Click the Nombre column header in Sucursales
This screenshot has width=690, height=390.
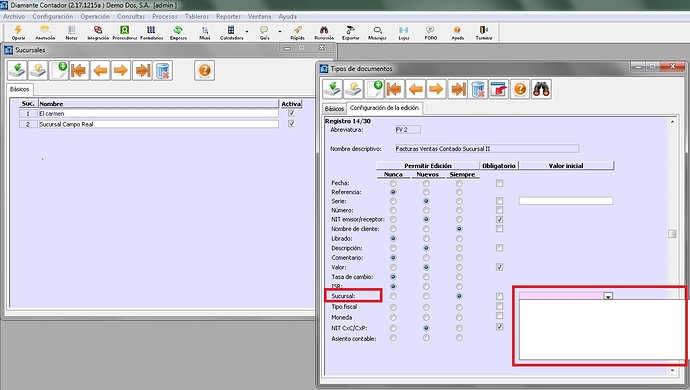[158, 103]
